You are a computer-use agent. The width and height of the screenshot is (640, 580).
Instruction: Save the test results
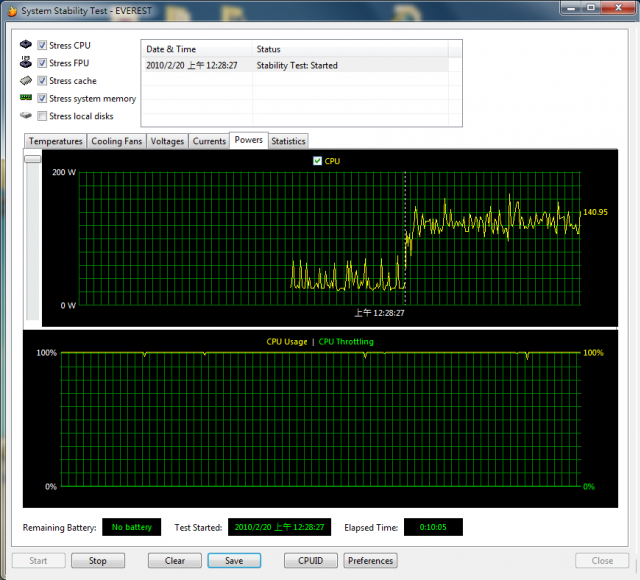234,561
